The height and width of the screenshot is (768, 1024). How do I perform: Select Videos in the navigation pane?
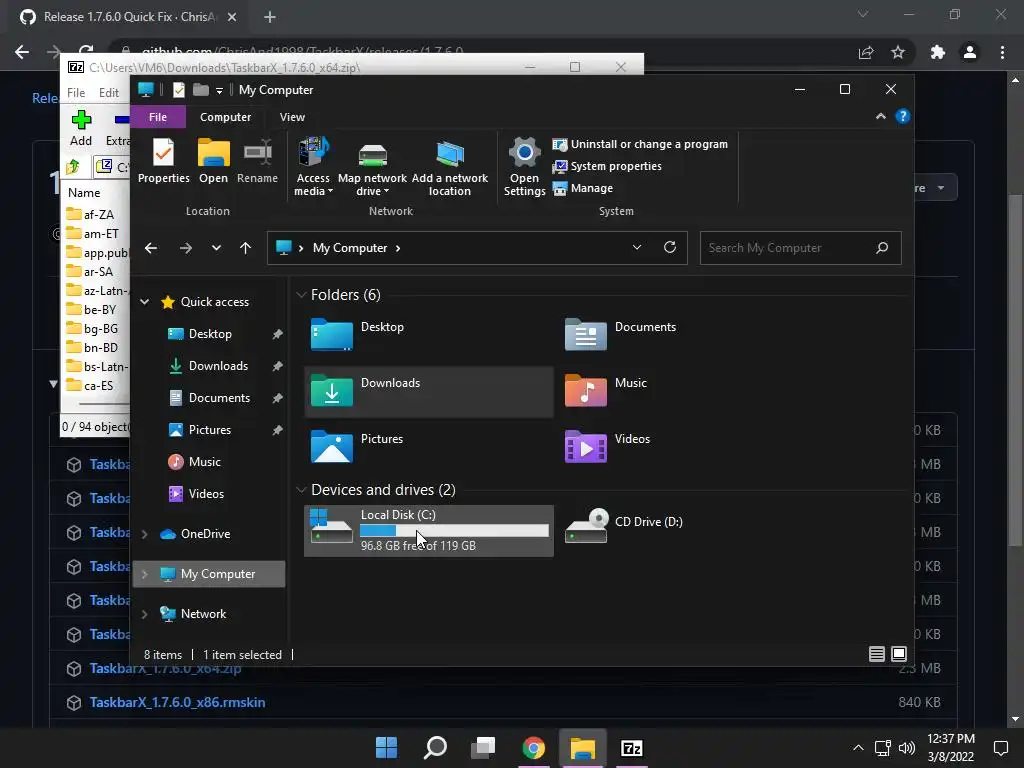pyautogui.click(x=206, y=494)
